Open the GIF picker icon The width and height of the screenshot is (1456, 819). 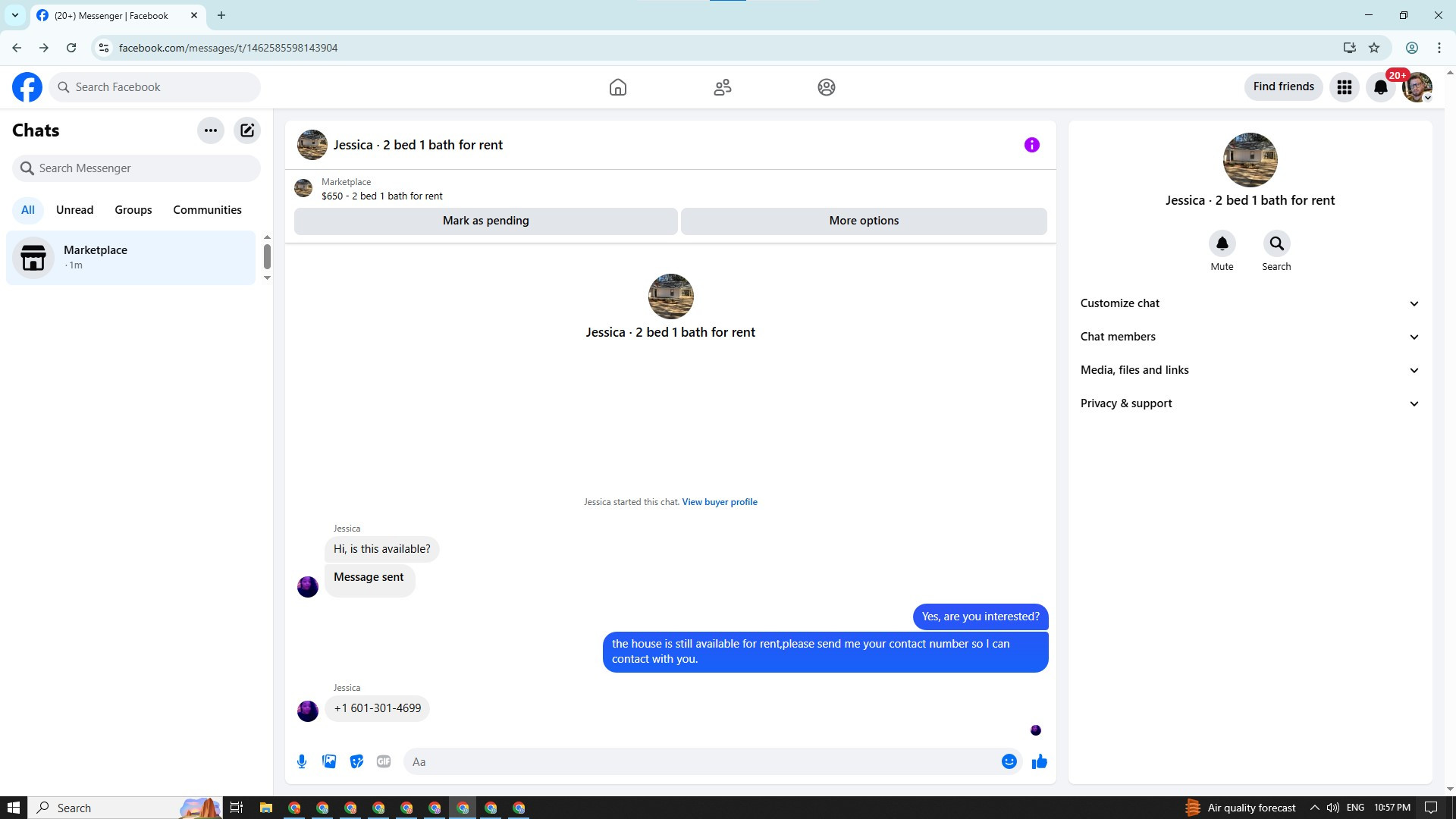coord(384,761)
